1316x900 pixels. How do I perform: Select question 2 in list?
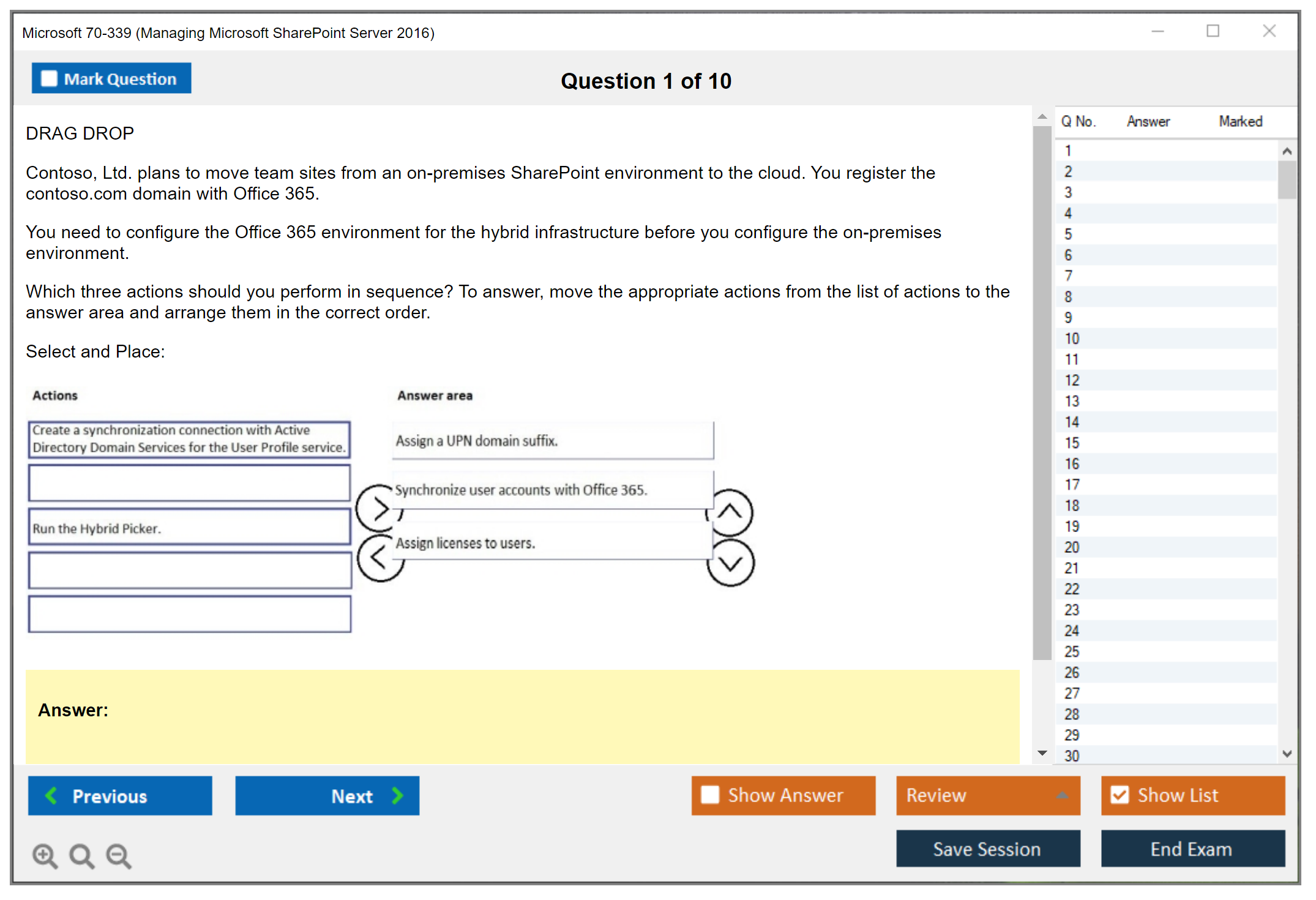pos(1069,171)
